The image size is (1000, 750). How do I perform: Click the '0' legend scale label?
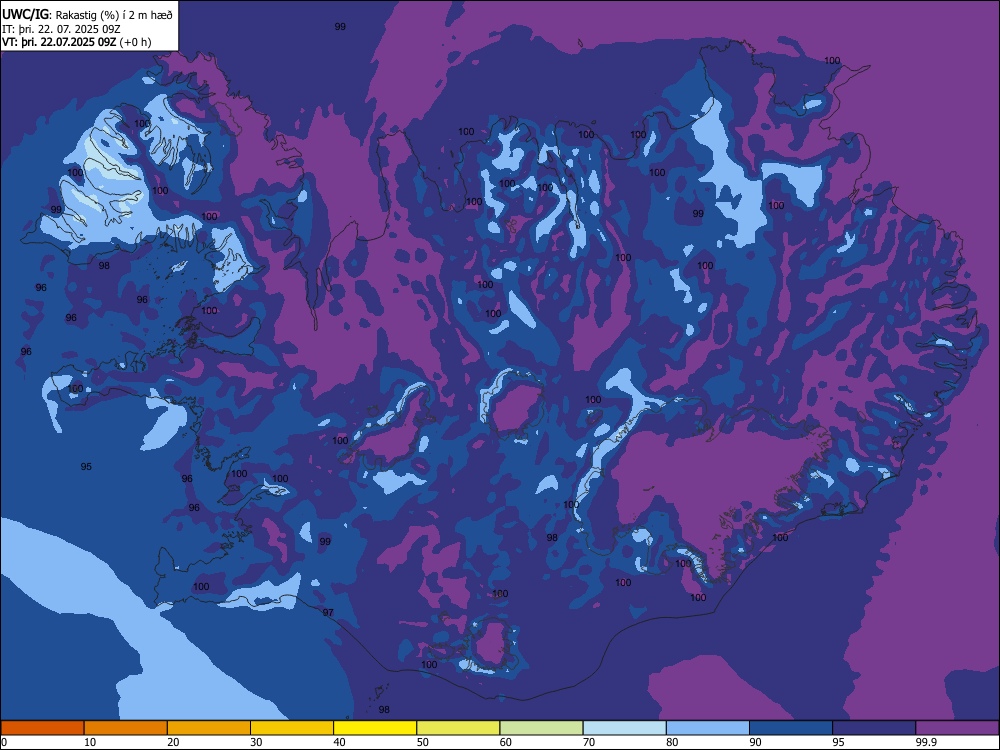tap(4, 742)
